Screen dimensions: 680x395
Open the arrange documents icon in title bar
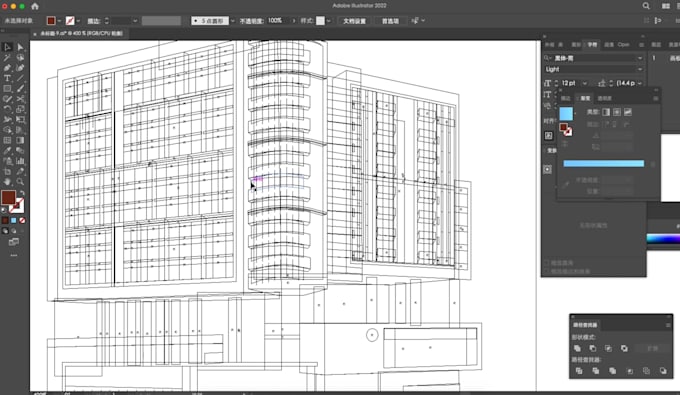pyautogui.click(x=666, y=6)
